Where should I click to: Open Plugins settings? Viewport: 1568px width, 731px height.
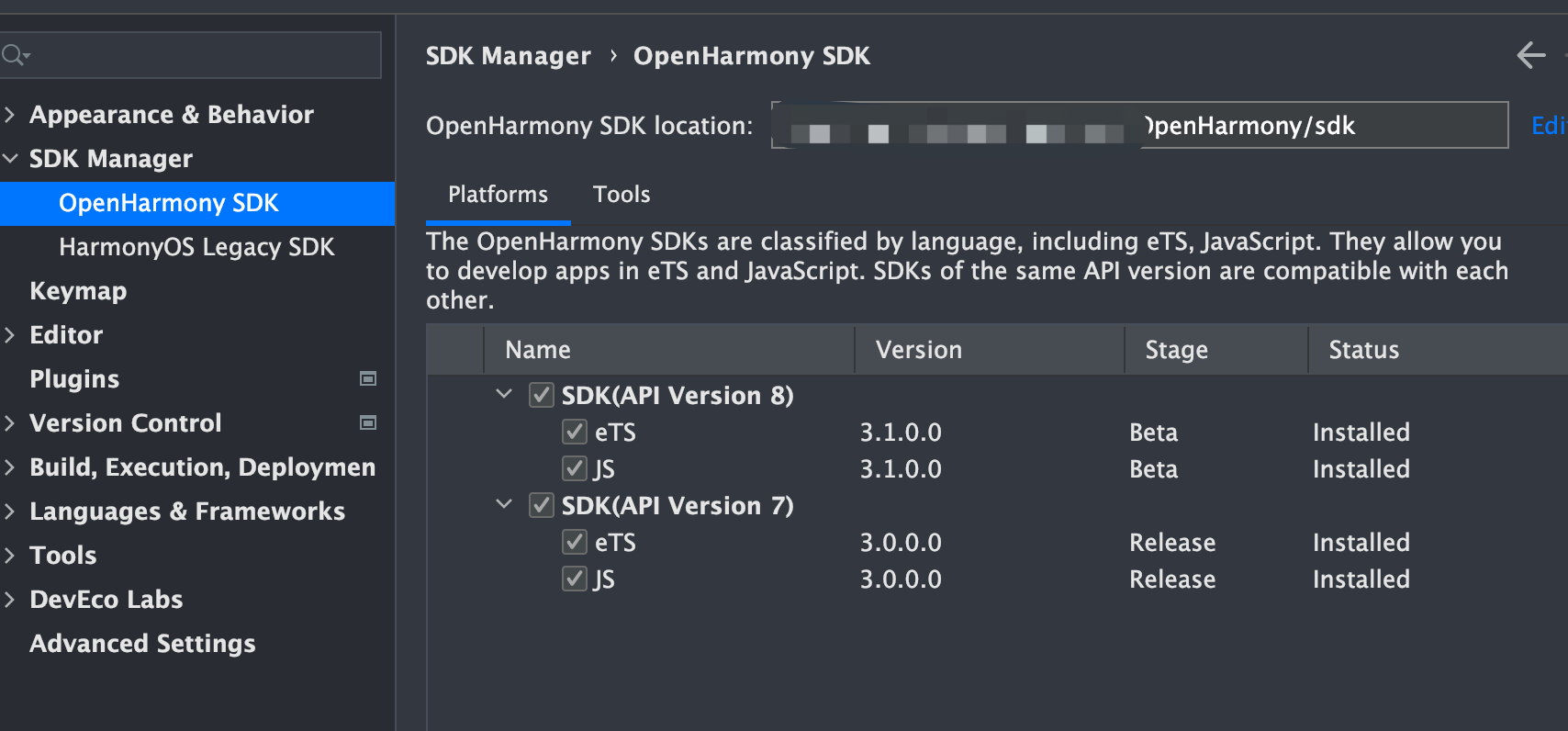(74, 379)
